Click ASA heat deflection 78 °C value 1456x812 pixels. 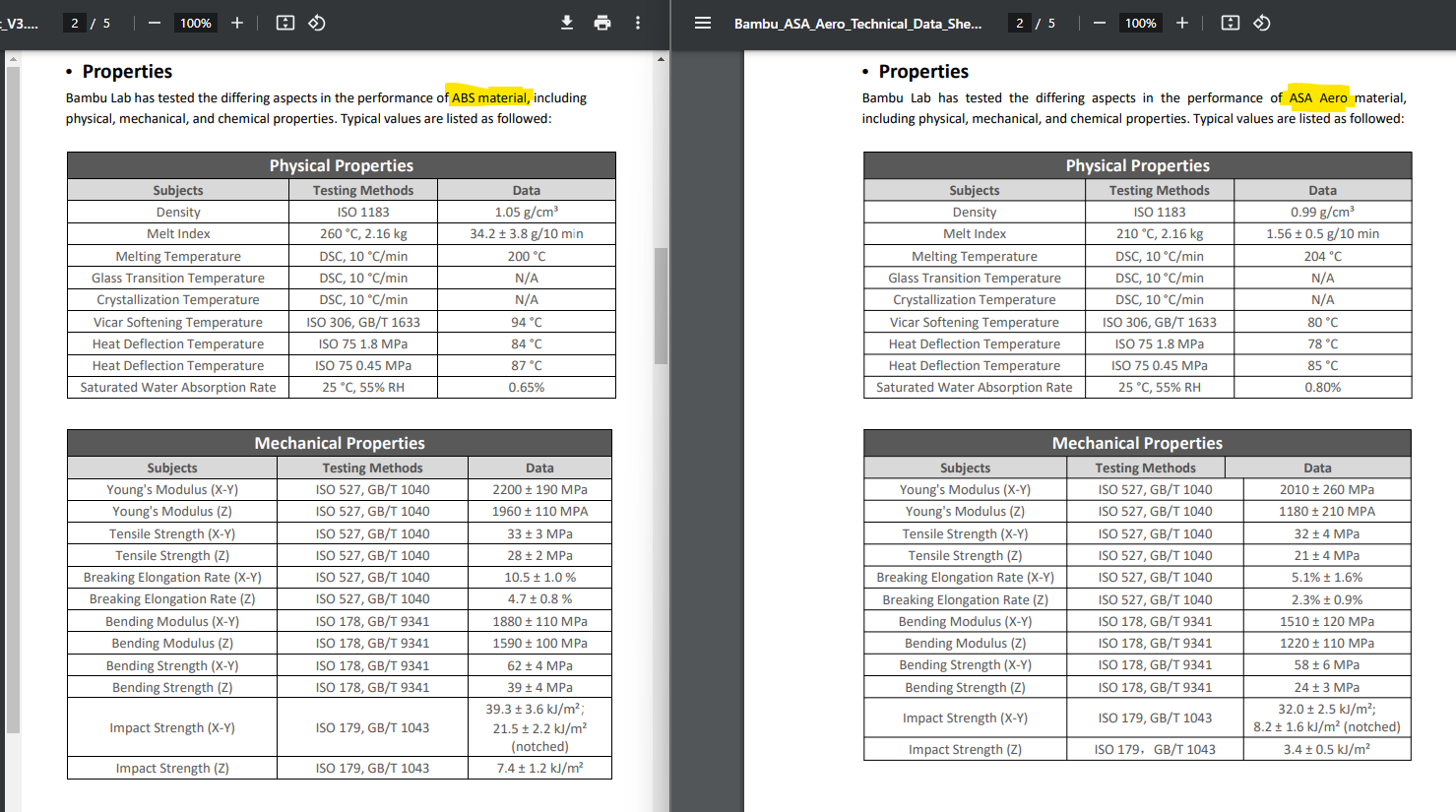[1322, 344]
